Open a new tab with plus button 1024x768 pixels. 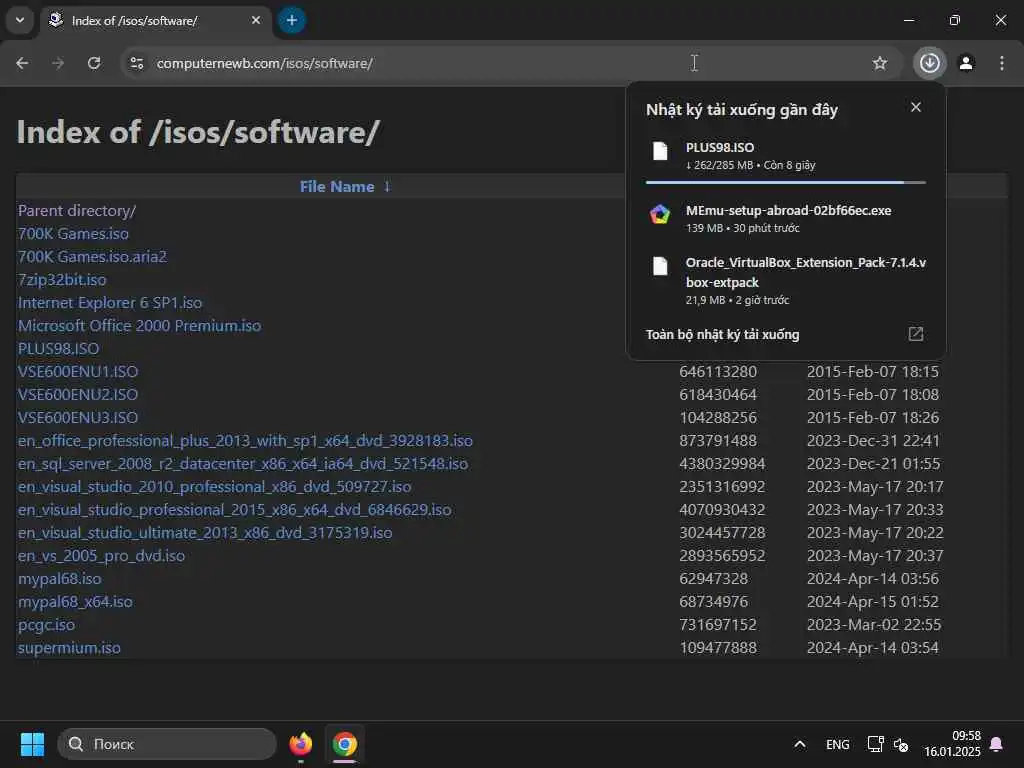(292, 20)
